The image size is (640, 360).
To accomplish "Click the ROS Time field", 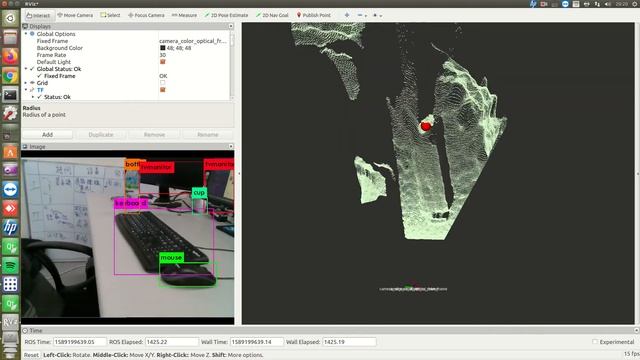I will (80, 342).
